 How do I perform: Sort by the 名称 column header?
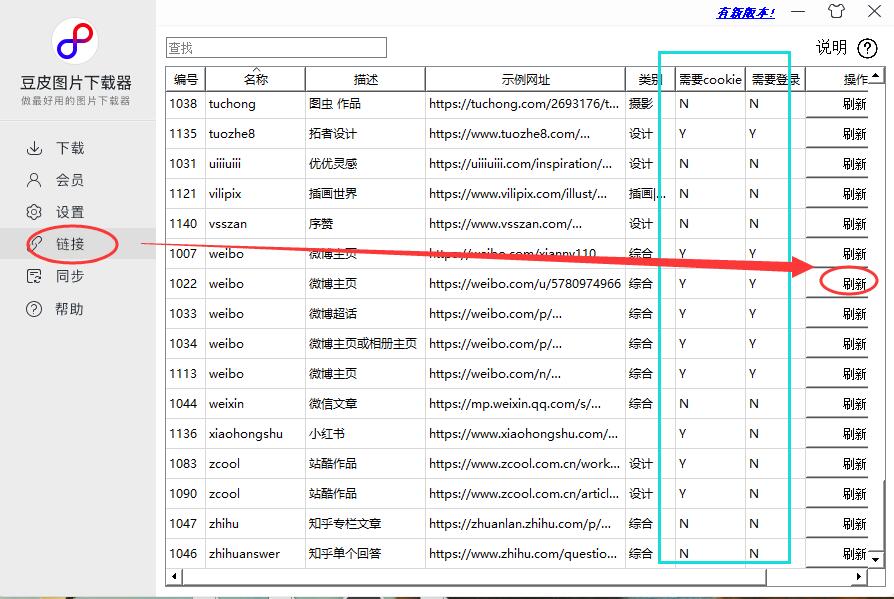[255, 79]
